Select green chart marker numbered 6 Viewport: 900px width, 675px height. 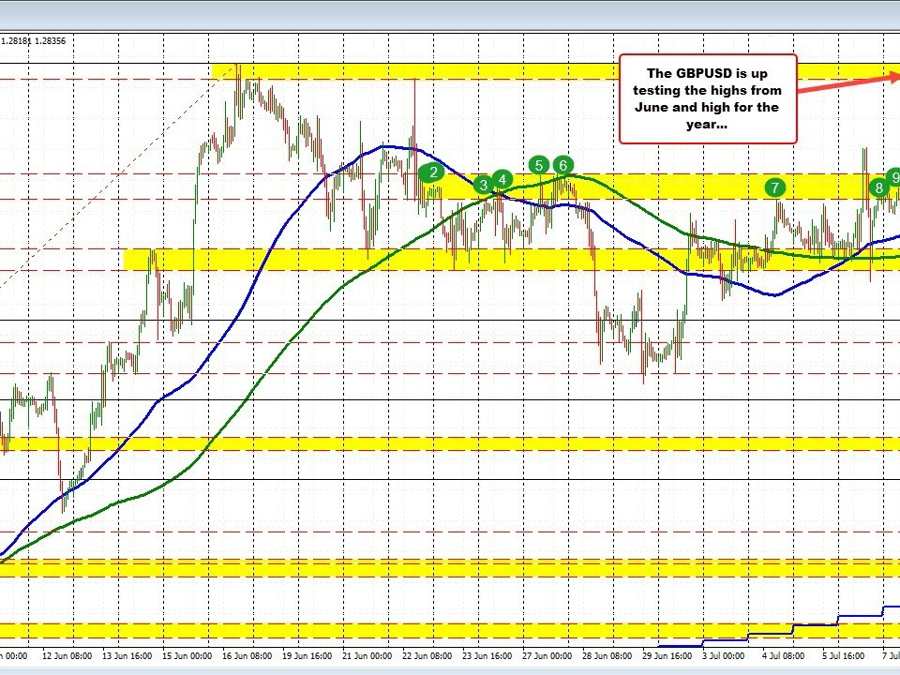pos(563,165)
